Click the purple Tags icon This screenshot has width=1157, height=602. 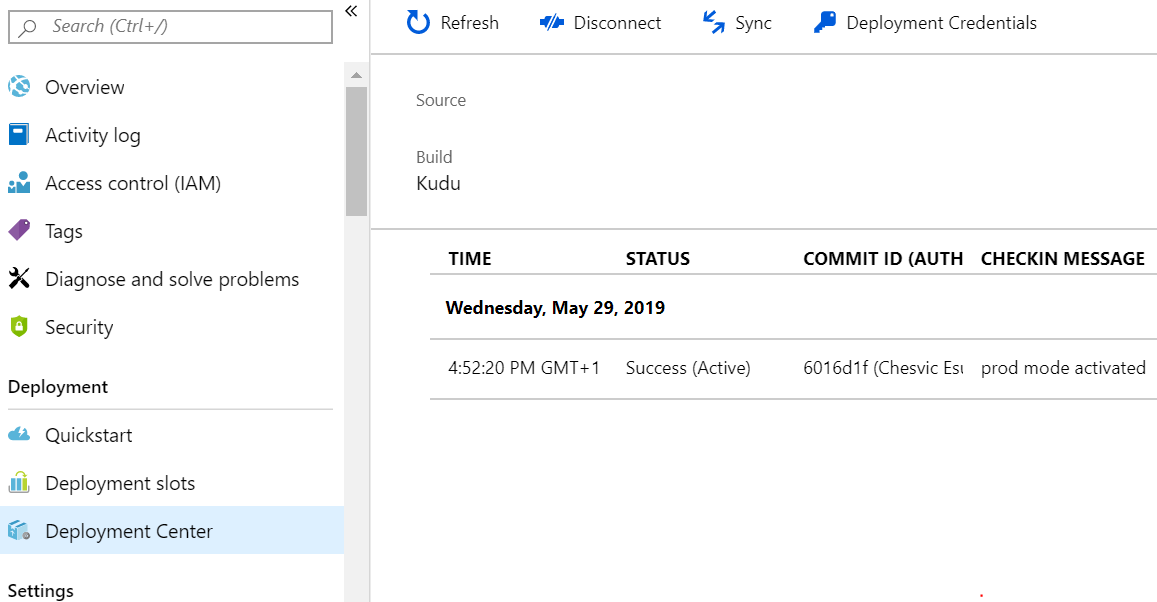click(x=19, y=231)
